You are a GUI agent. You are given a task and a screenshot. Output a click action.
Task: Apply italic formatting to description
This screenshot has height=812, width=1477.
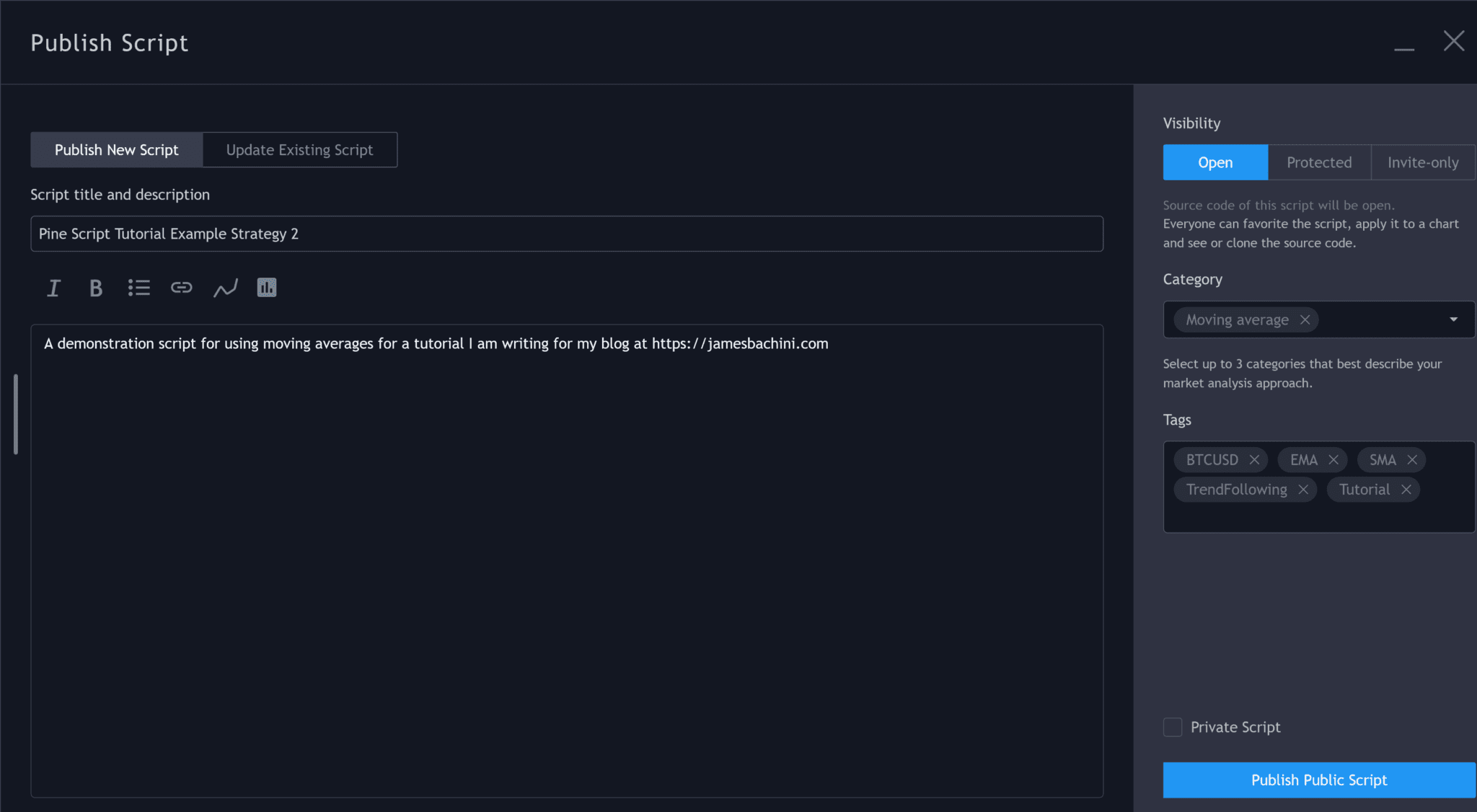click(x=53, y=287)
